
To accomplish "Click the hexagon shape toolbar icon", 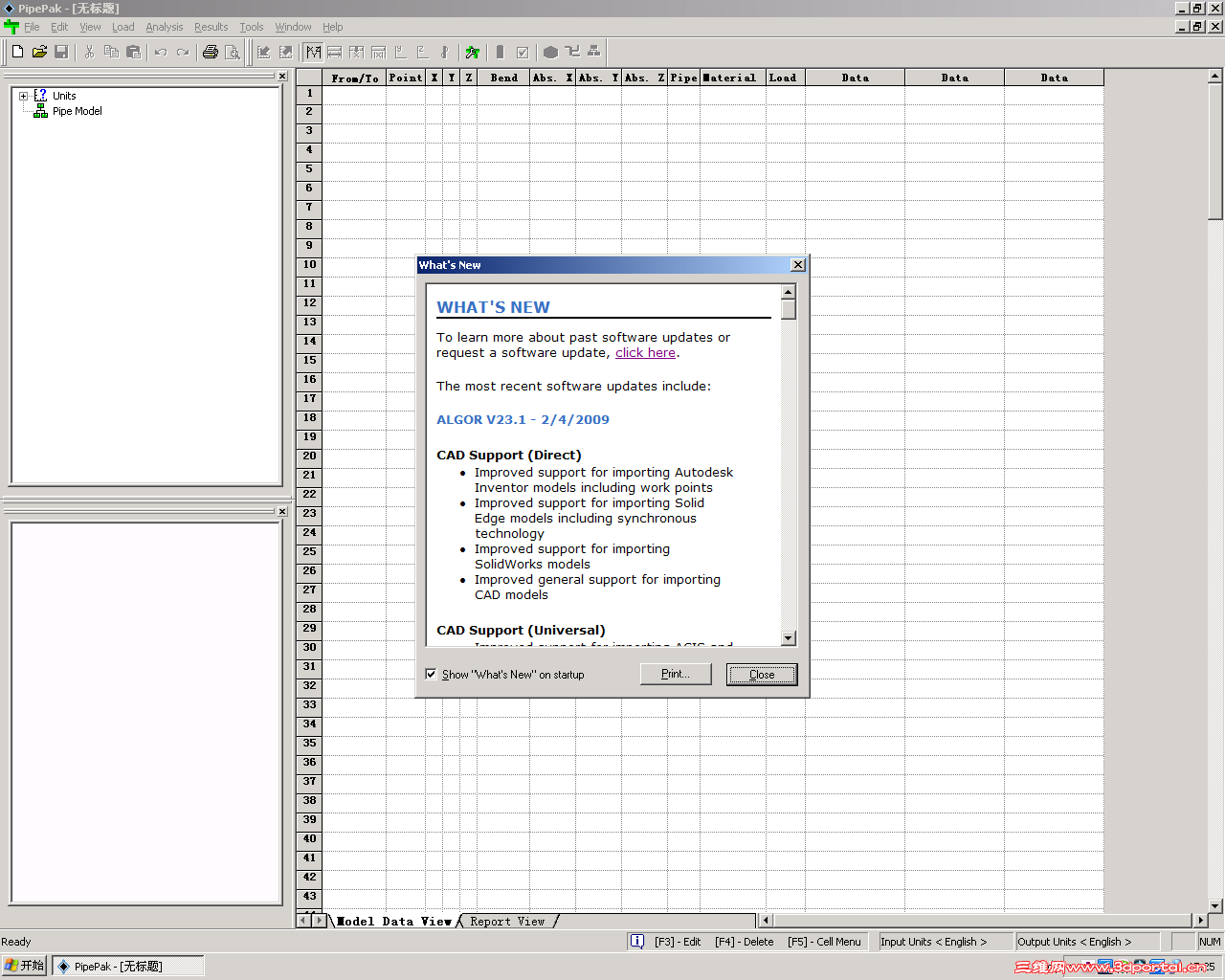I will pos(550,52).
